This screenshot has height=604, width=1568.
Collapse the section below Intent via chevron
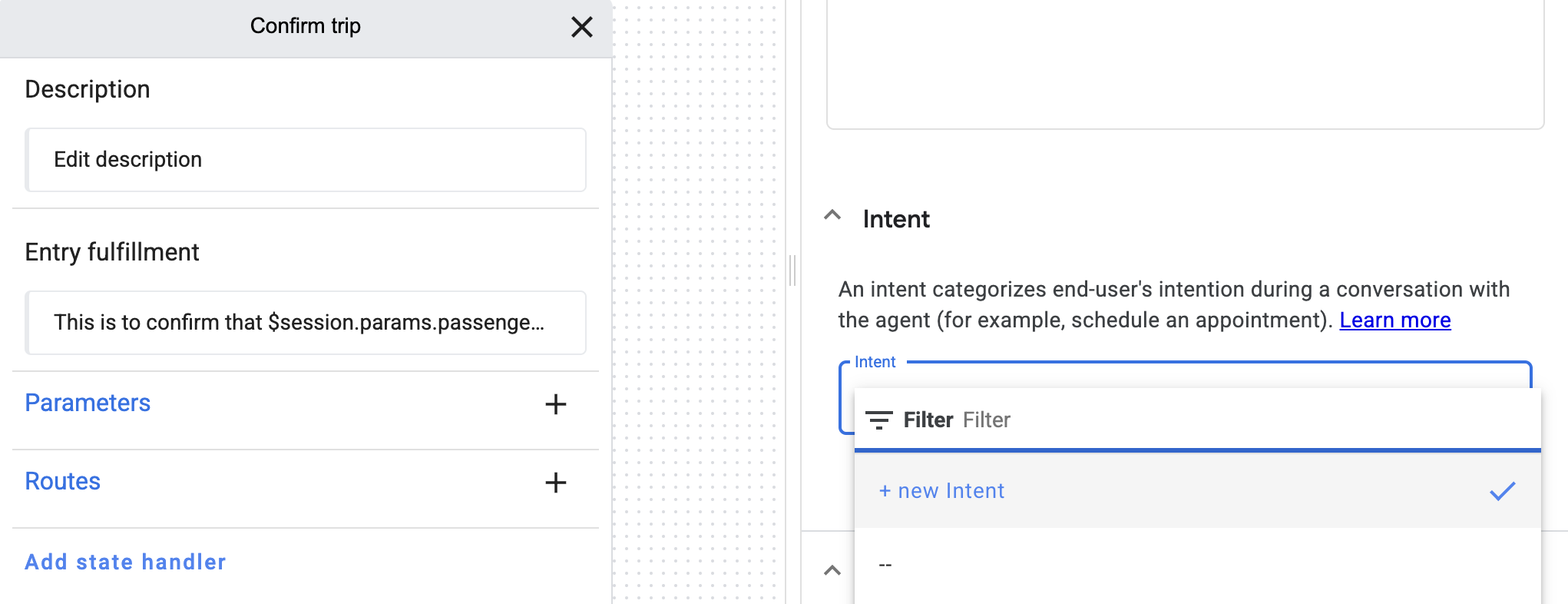832,571
